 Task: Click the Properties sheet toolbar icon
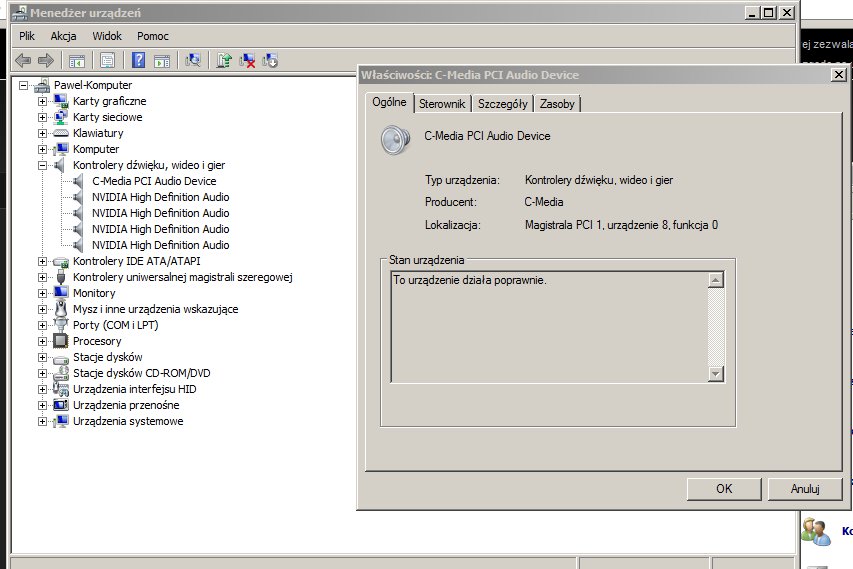pyautogui.click(x=107, y=60)
